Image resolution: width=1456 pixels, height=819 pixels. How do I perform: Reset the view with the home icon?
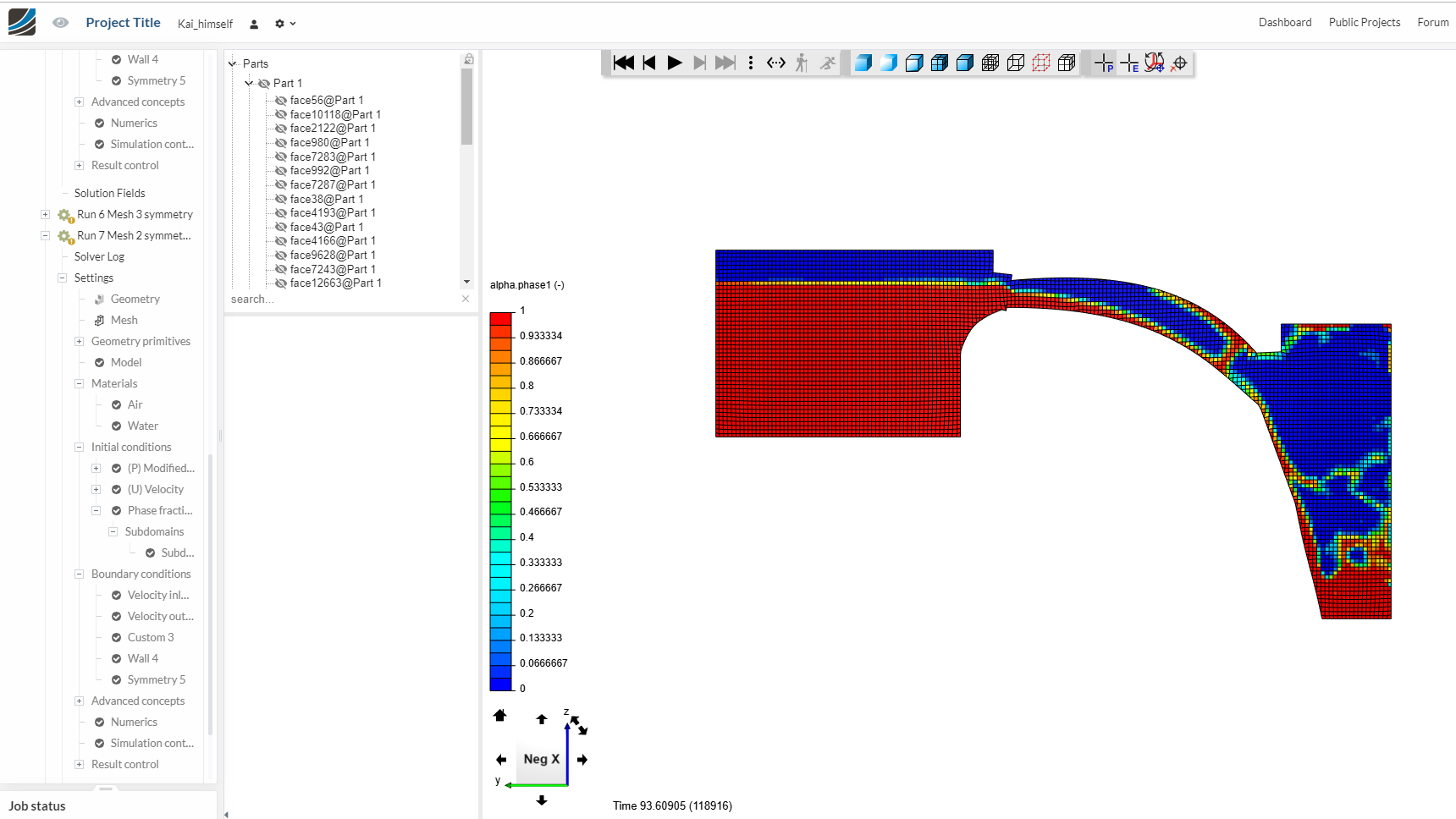pos(499,716)
